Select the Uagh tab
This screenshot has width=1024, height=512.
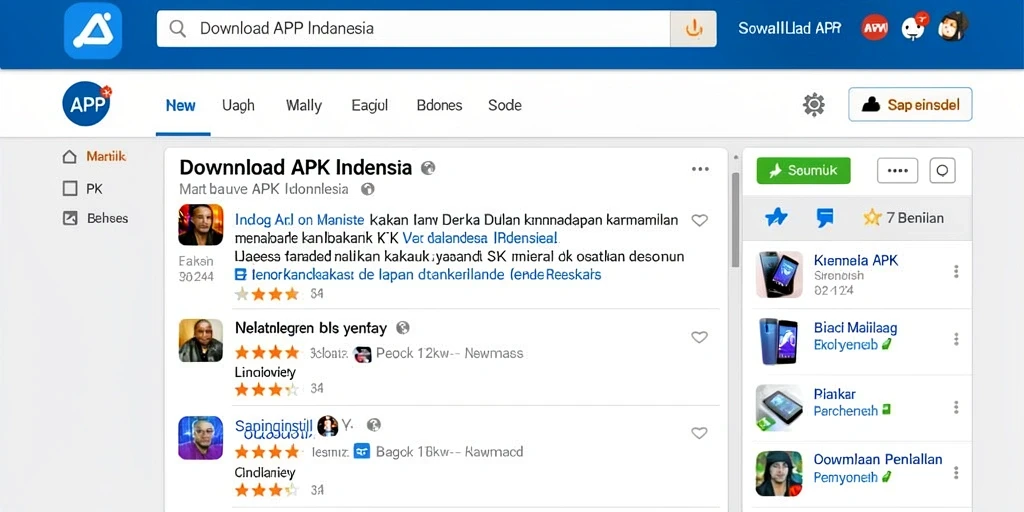click(x=238, y=105)
